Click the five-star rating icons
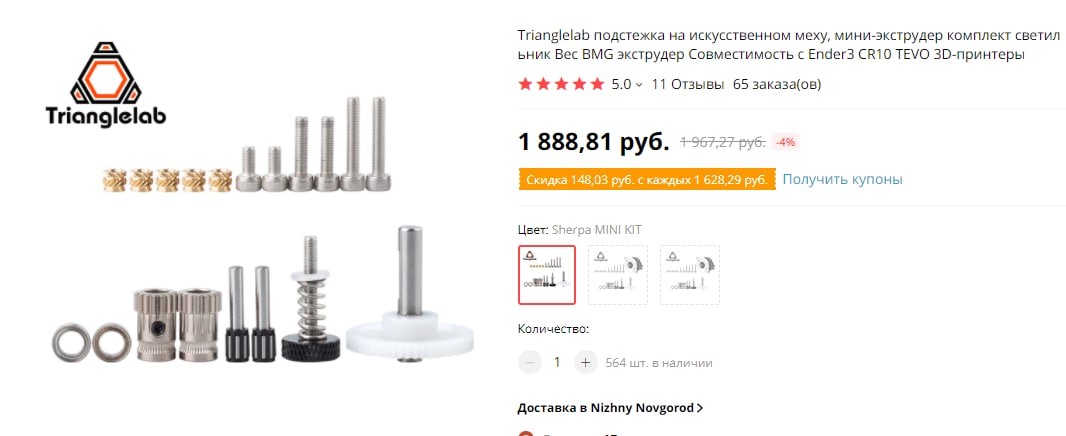Image resolution: width=1066 pixels, height=436 pixels. point(561,84)
